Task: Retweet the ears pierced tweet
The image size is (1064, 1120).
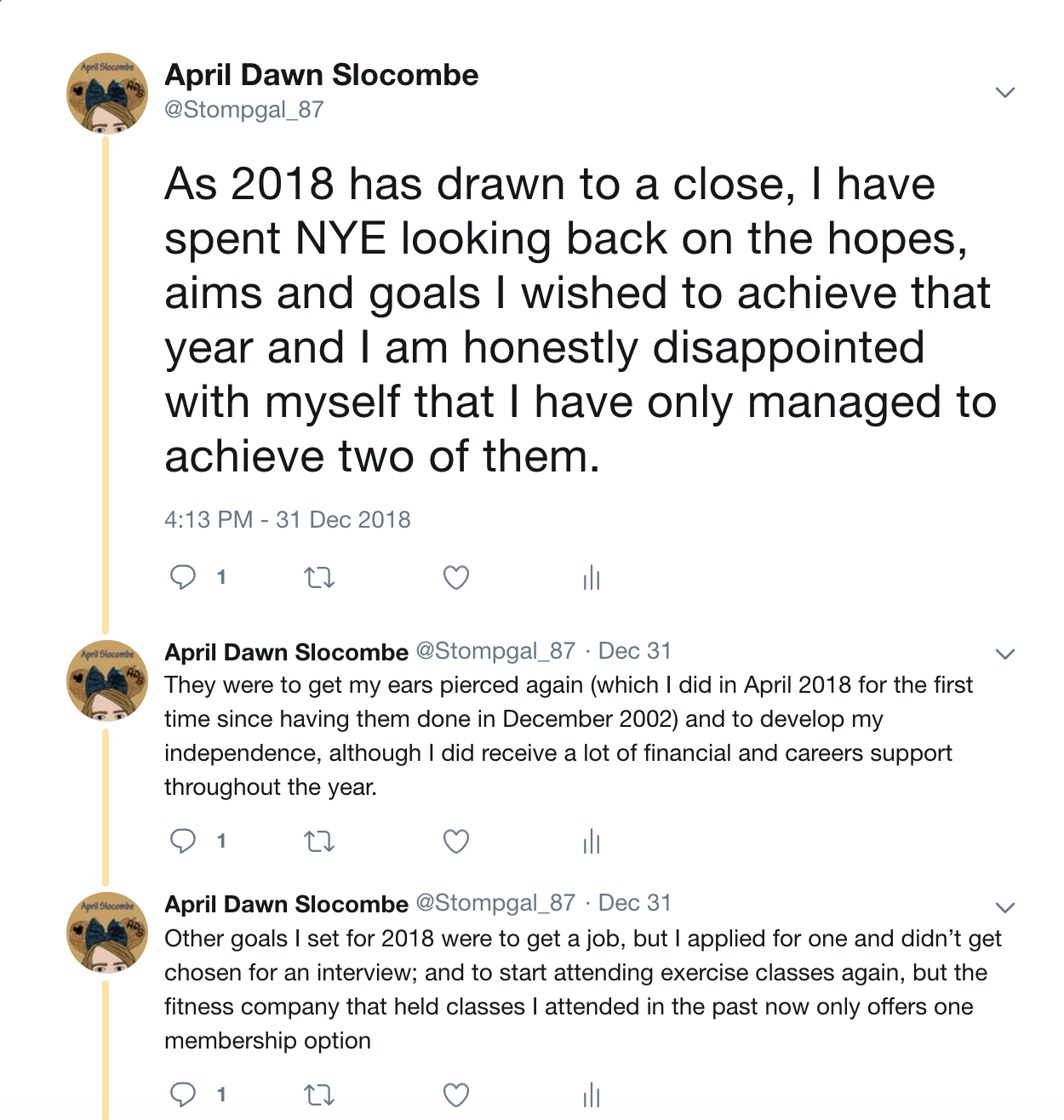Action: (x=319, y=843)
